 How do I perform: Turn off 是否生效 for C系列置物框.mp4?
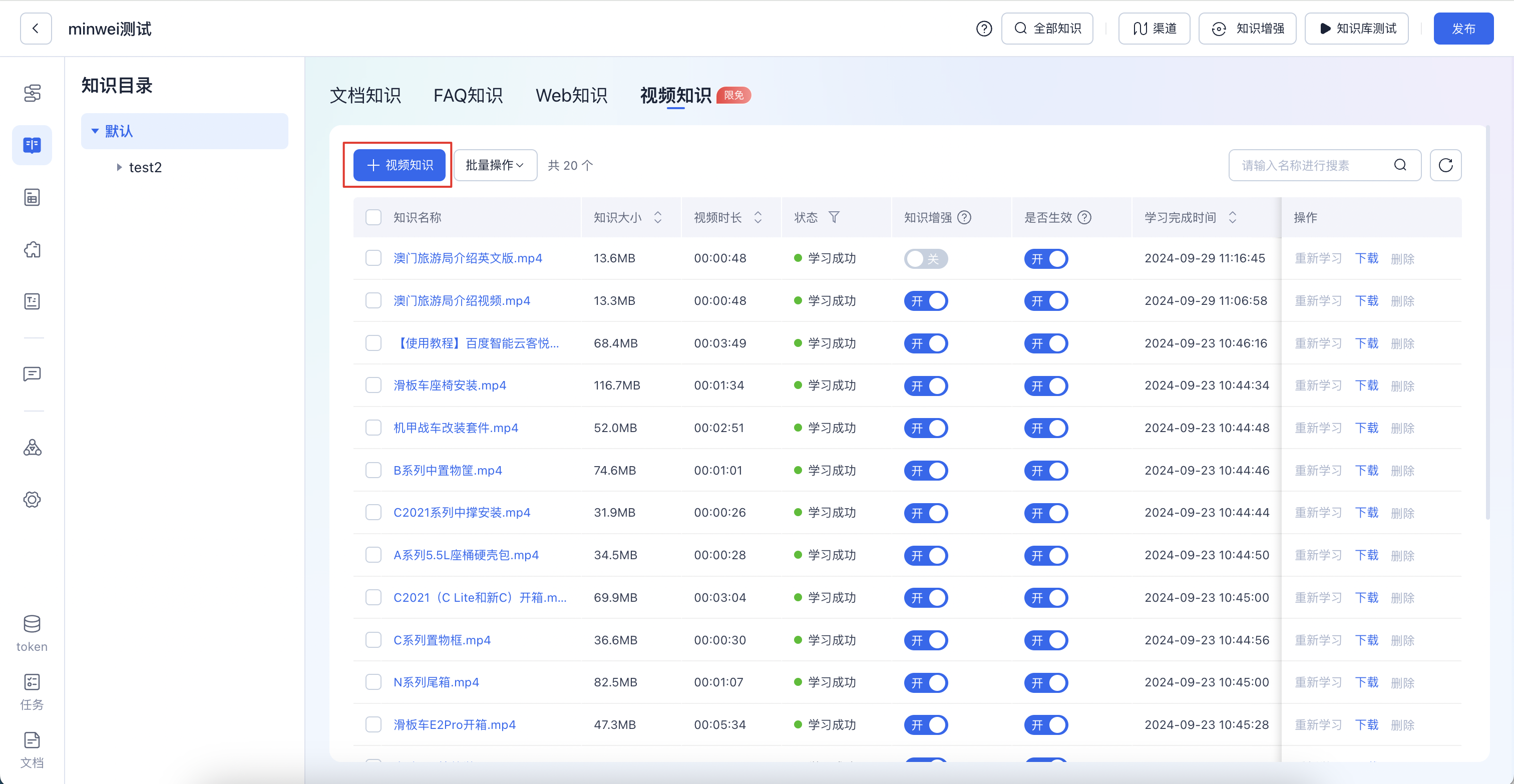coord(1045,640)
